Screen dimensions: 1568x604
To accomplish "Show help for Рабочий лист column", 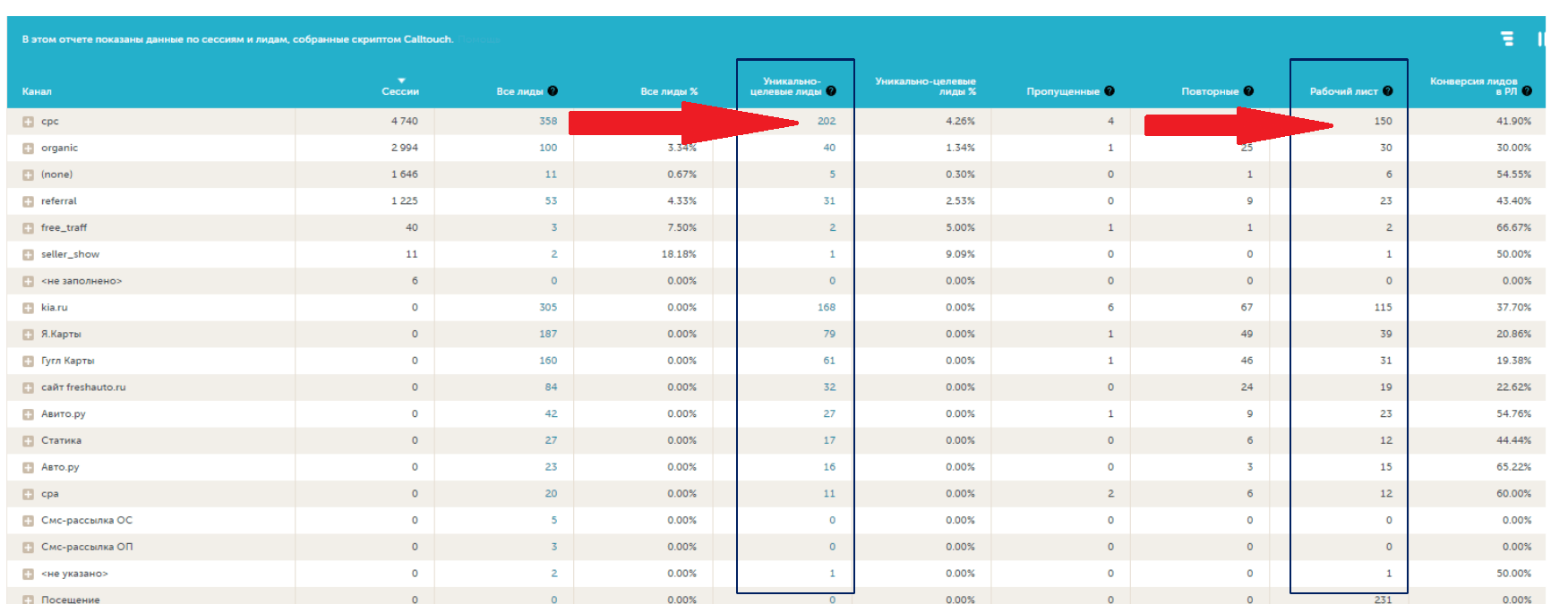I will coord(1387,90).
